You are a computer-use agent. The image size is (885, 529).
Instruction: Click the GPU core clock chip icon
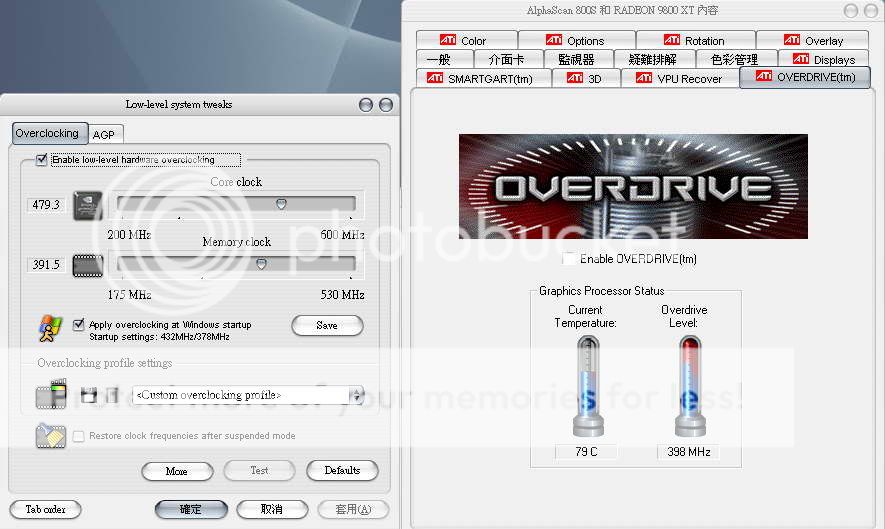88,204
